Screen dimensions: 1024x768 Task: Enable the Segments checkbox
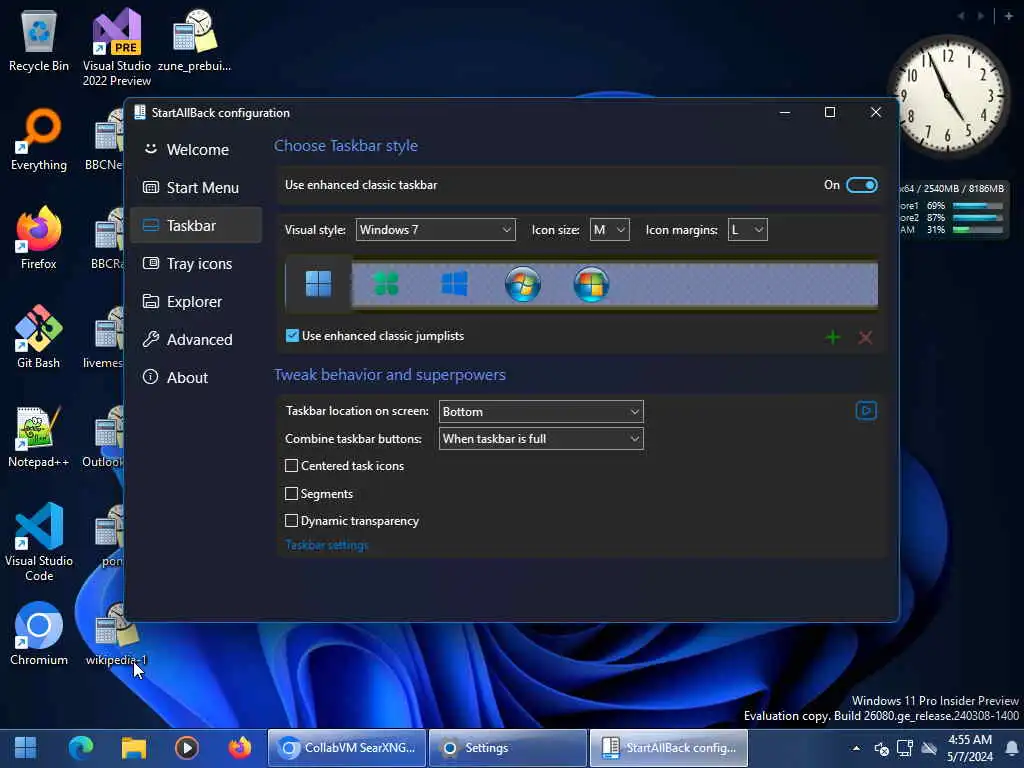pyautogui.click(x=291, y=494)
